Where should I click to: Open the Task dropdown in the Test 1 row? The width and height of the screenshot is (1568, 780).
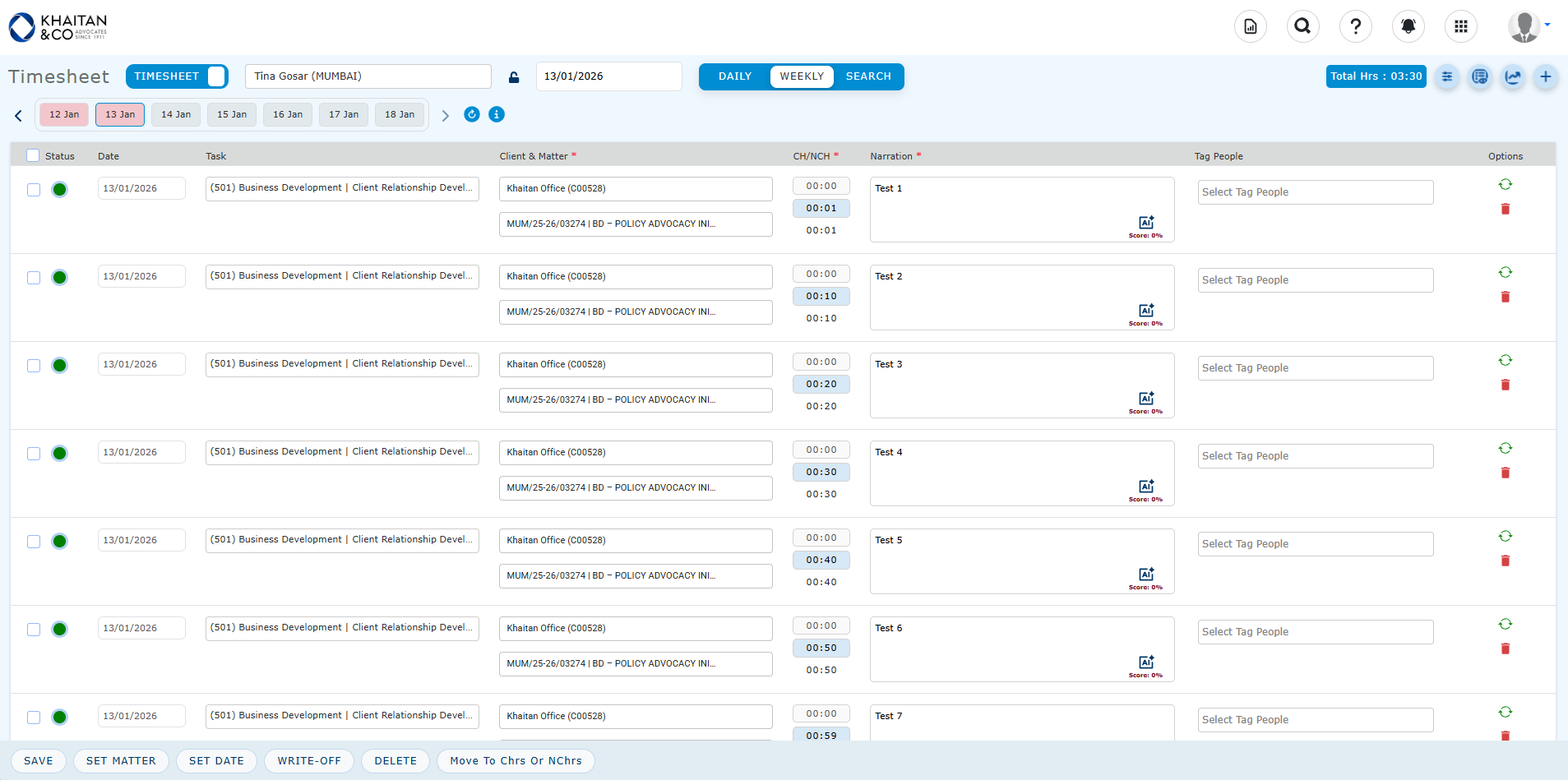(342, 188)
